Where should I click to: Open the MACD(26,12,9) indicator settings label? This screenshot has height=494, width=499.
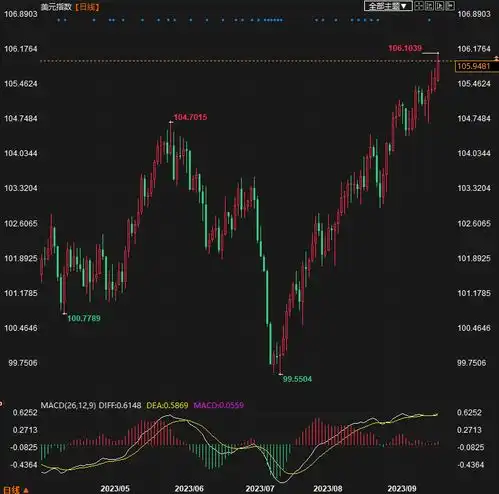(68, 405)
